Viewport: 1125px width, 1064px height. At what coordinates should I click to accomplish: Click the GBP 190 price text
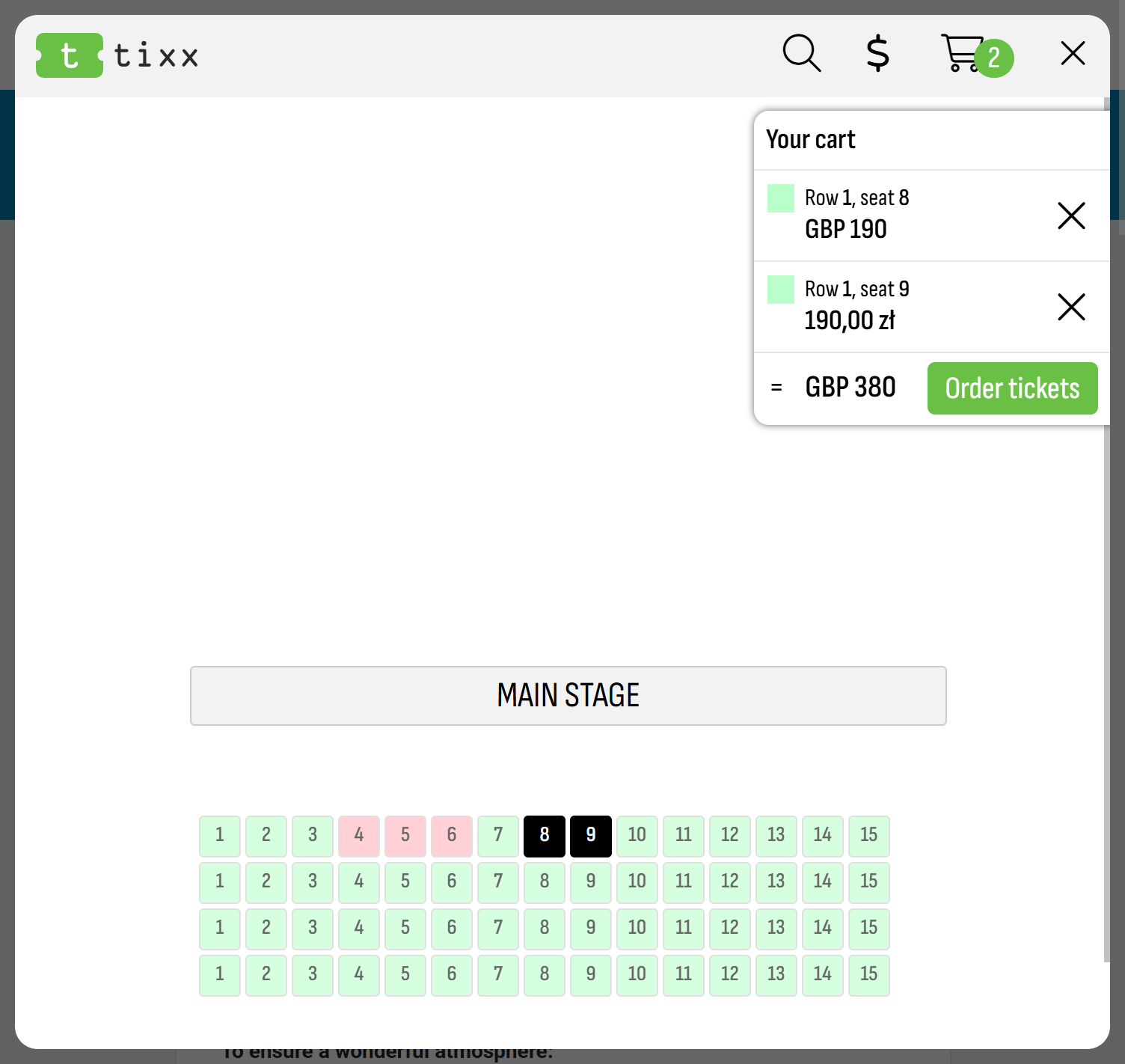(x=846, y=229)
